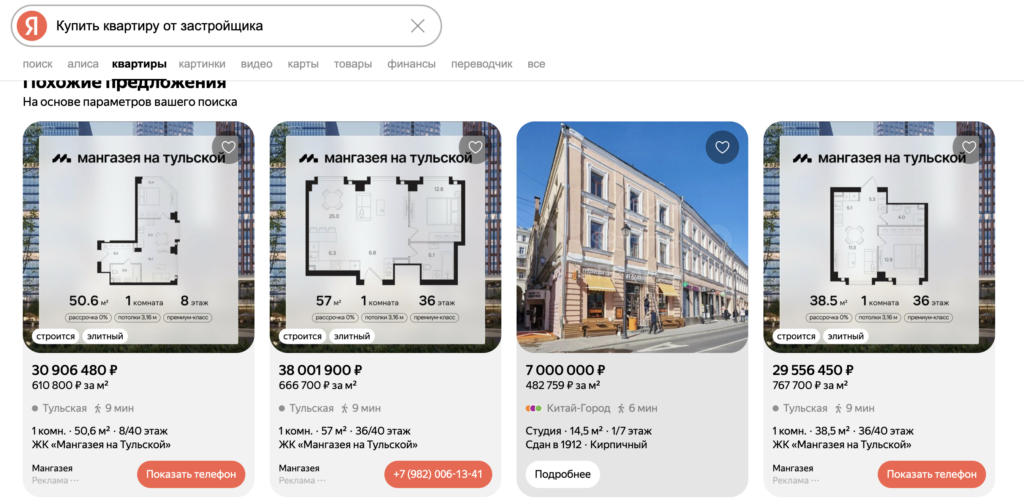Favorite the 57 m² Мангазея apartment

coord(475,148)
